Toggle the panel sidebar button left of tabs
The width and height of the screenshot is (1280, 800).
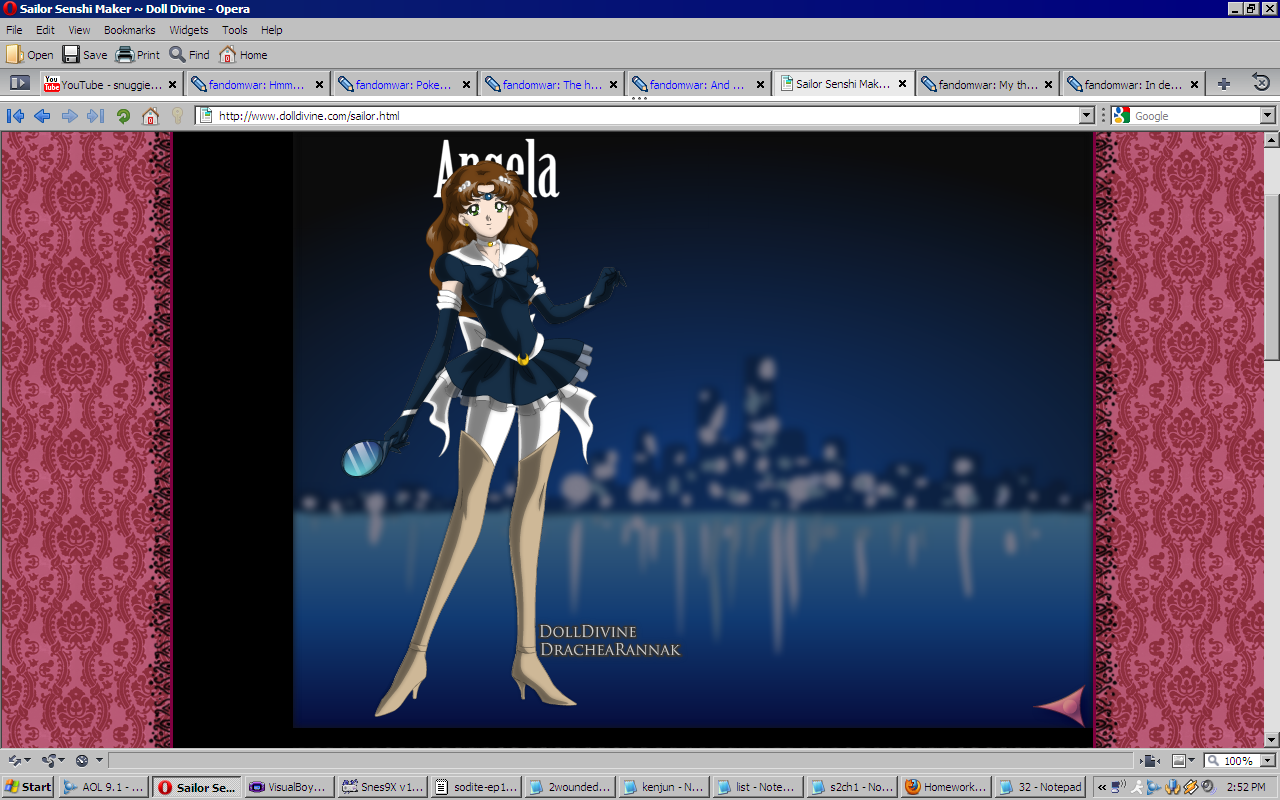[x=19, y=83]
